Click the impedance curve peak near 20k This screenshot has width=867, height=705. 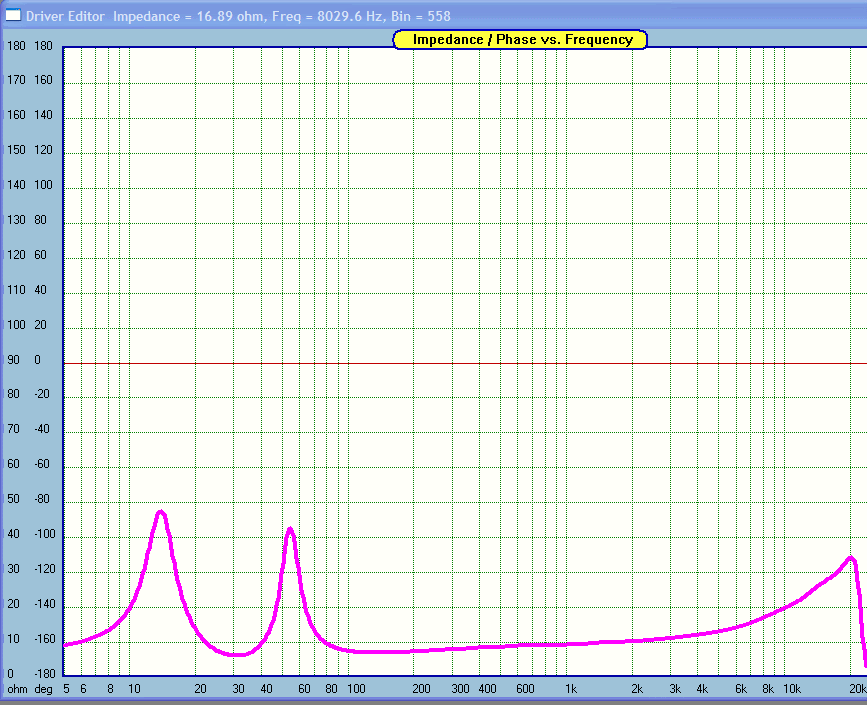pyautogui.click(x=851, y=558)
